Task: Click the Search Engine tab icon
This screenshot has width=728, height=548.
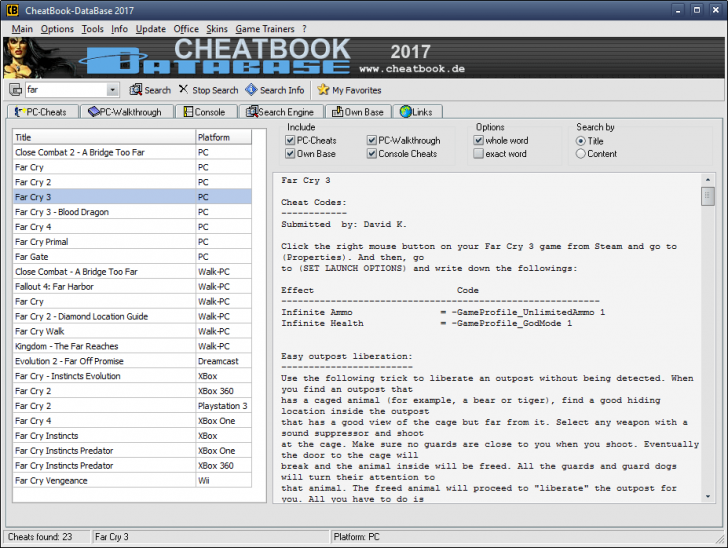Action: pyautogui.click(x=252, y=112)
